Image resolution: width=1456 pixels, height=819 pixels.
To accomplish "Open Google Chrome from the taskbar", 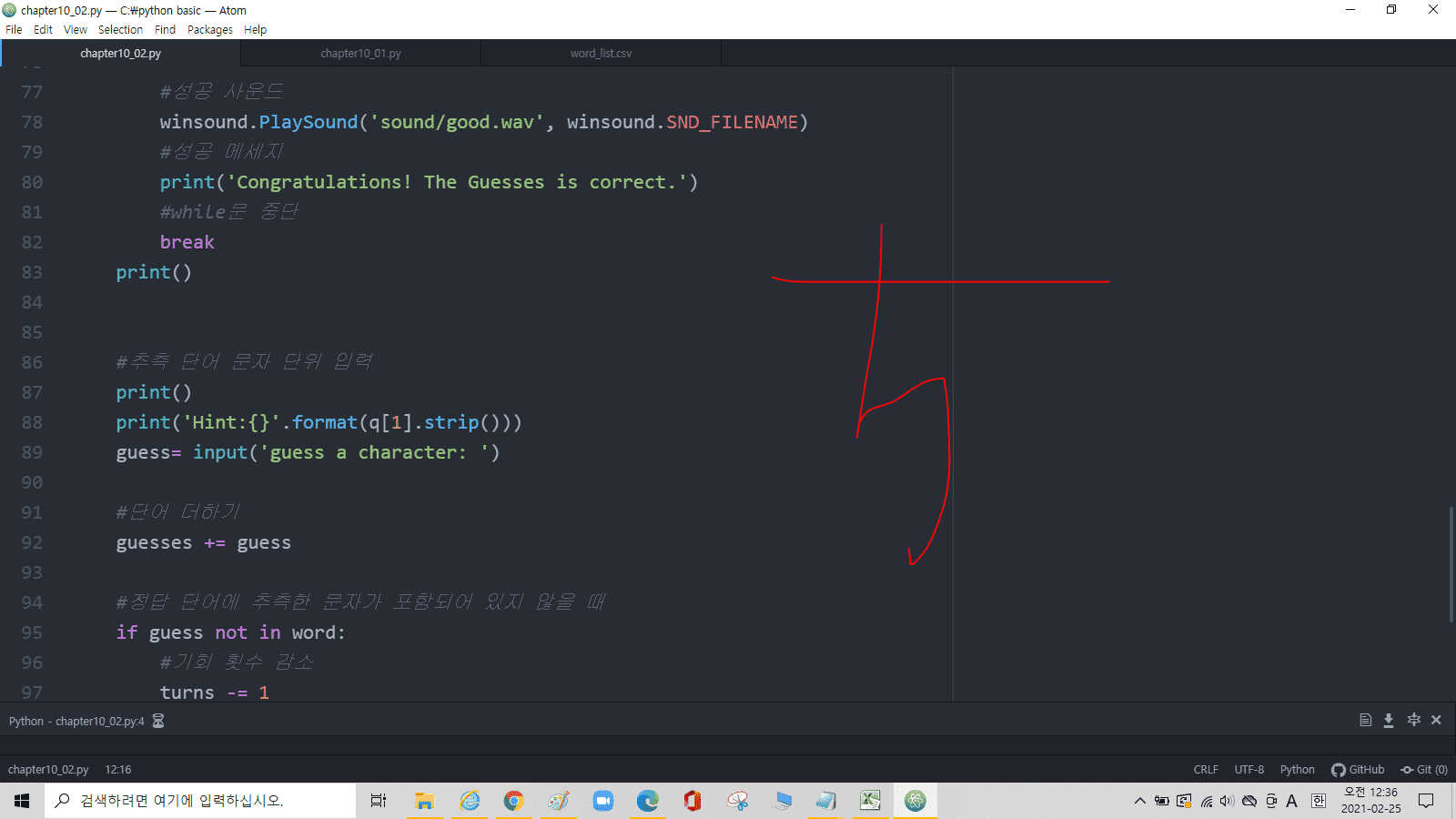I will (x=514, y=801).
